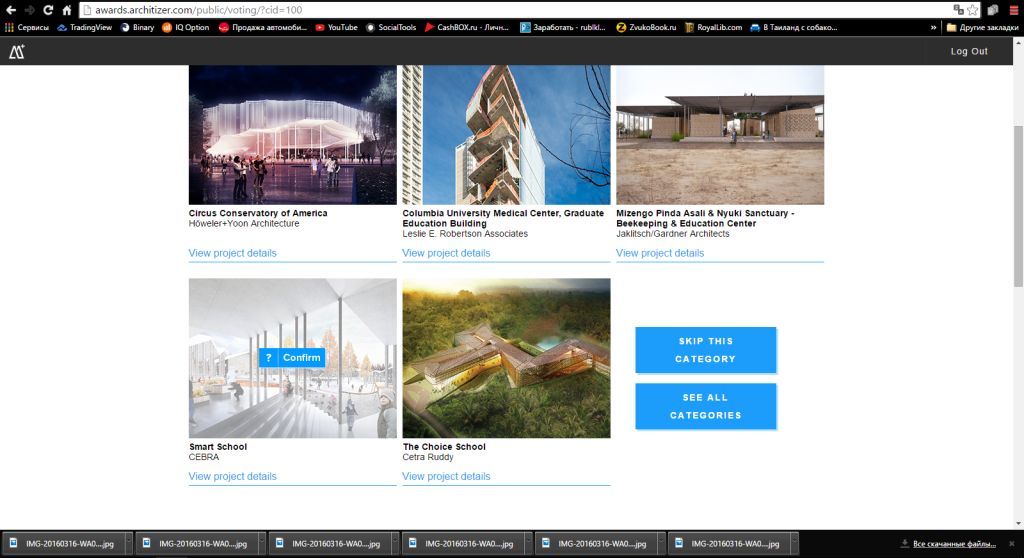This screenshot has height=558, width=1024.
Task: Click the page vertical scrollbar thumb
Action: click(x=1018, y=205)
